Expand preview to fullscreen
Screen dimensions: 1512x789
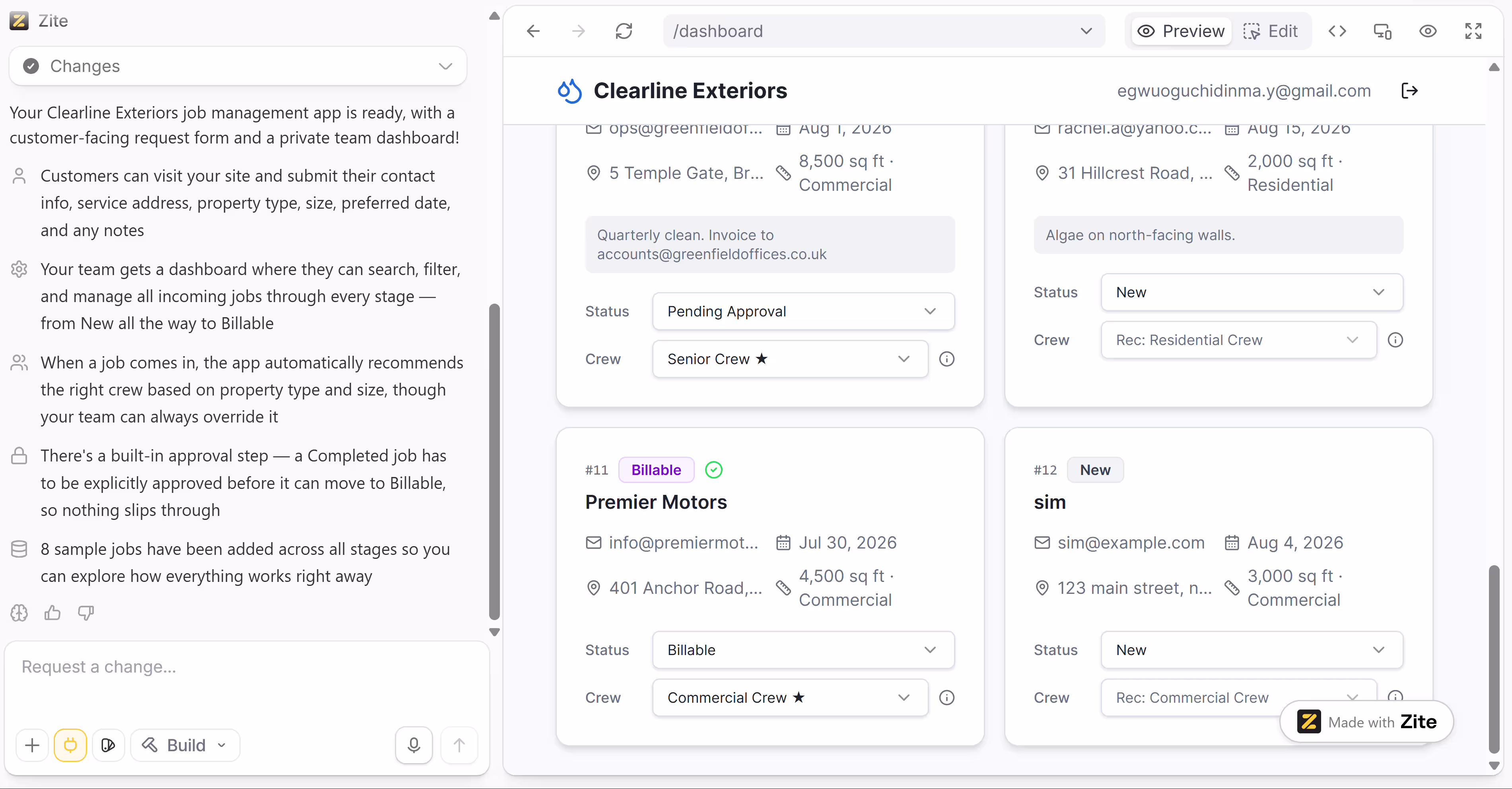pyautogui.click(x=1473, y=31)
